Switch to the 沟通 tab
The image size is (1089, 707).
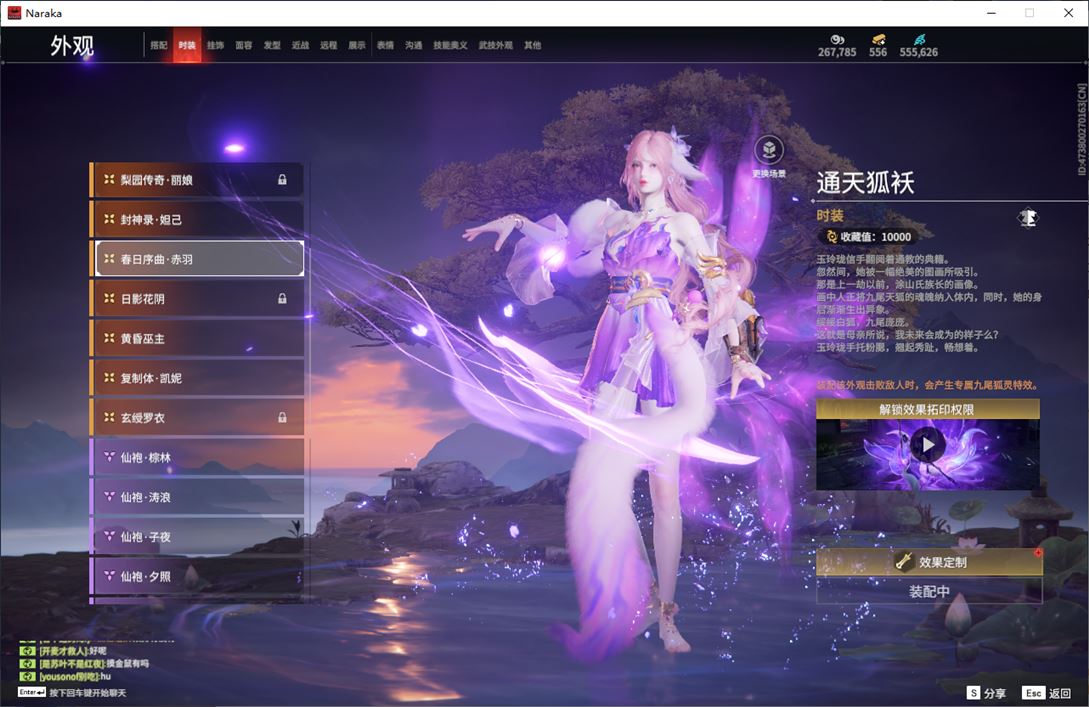coord(414,45)
